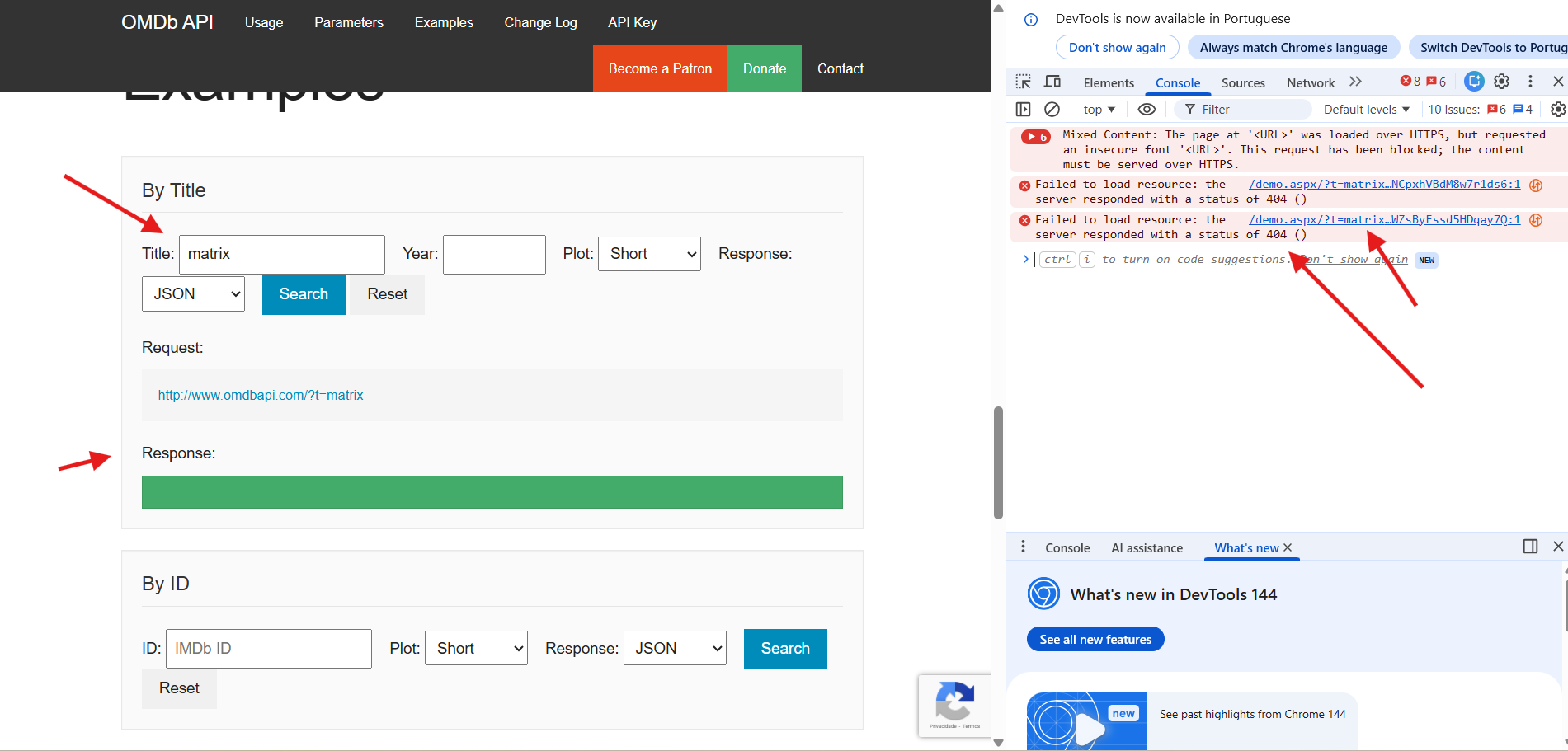Click the reCAPTCHA badge
This screenshot has height=751, width=1568.
pyautogui.click(x=954, y=706)
